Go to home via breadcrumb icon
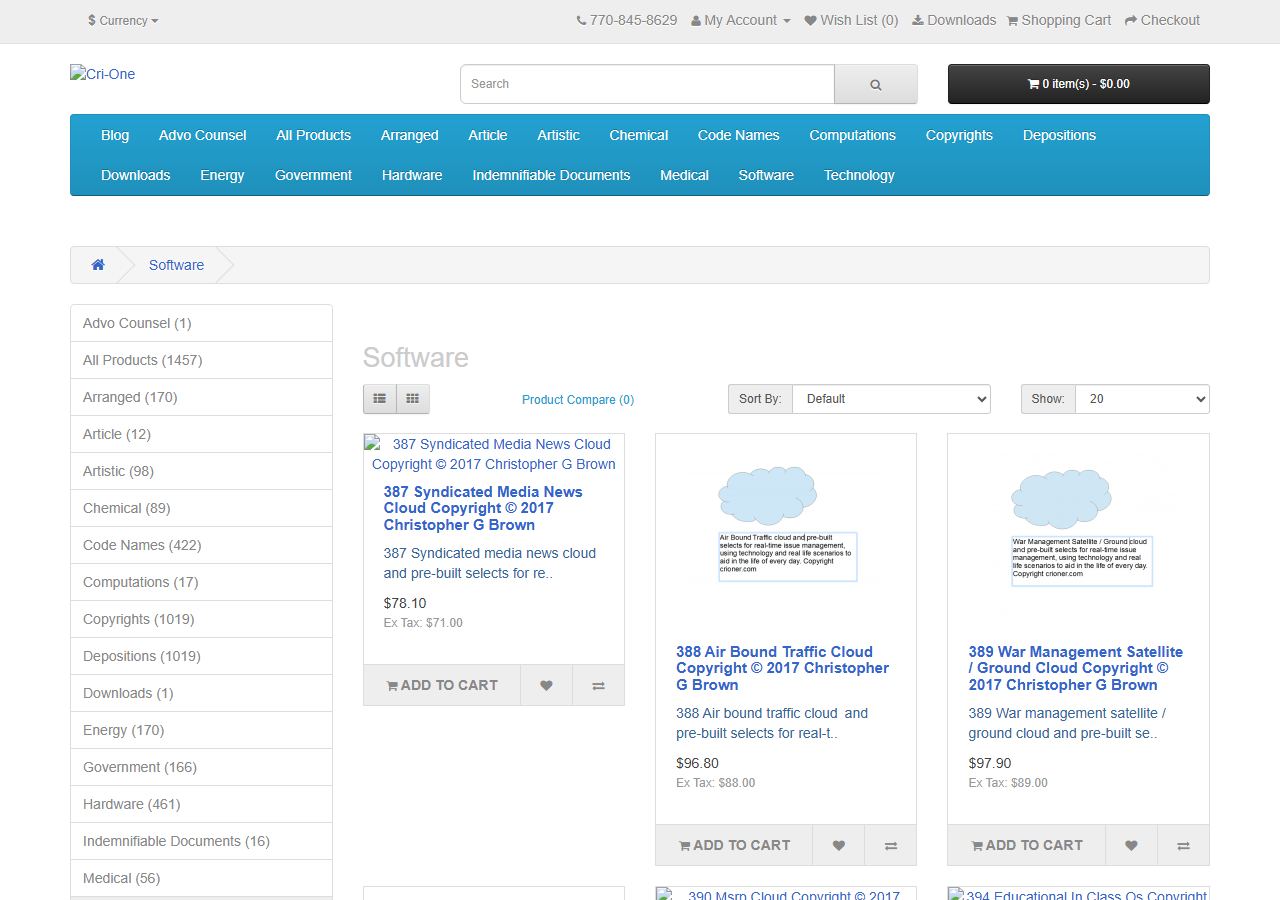This screenshot has height=900, width=1280. [x=98, y=265]
